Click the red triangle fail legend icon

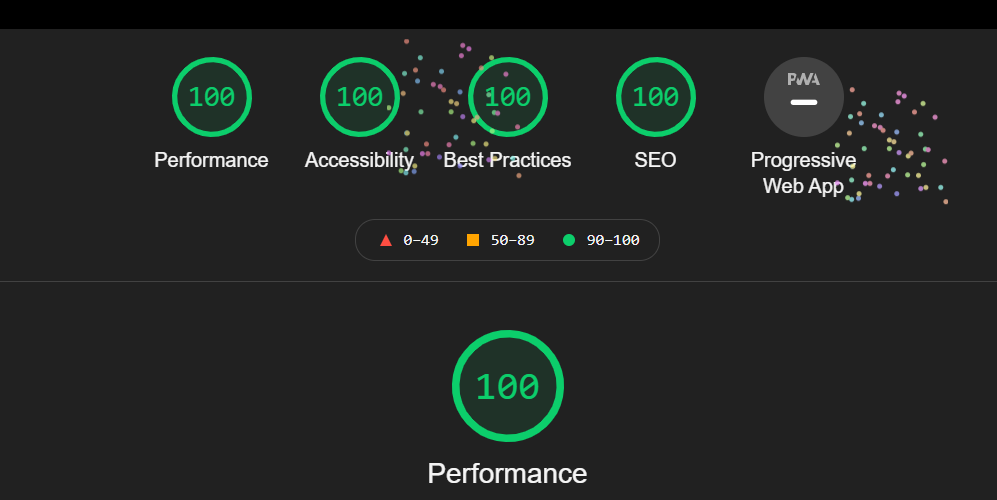[x=386, y=240]
